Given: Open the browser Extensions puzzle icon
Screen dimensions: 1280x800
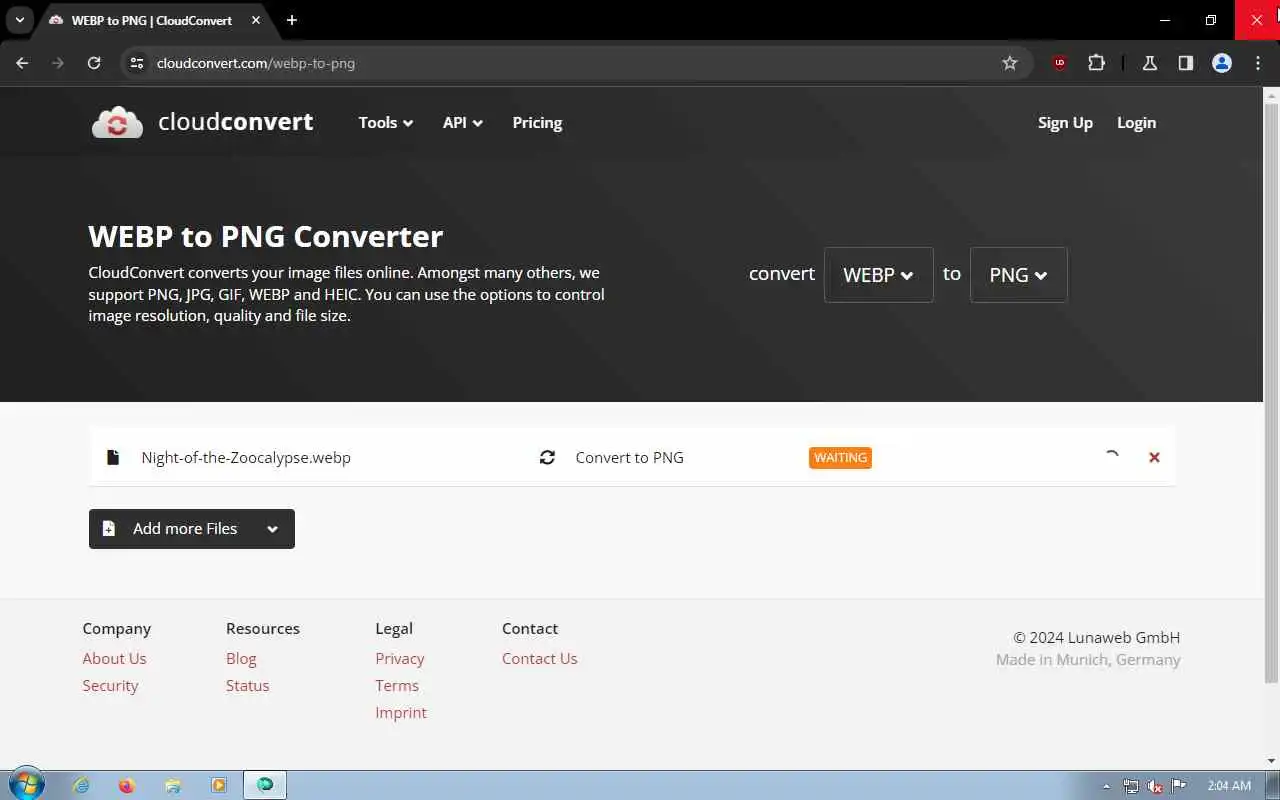Looking at the screenshot, I should pos(1096,63).
